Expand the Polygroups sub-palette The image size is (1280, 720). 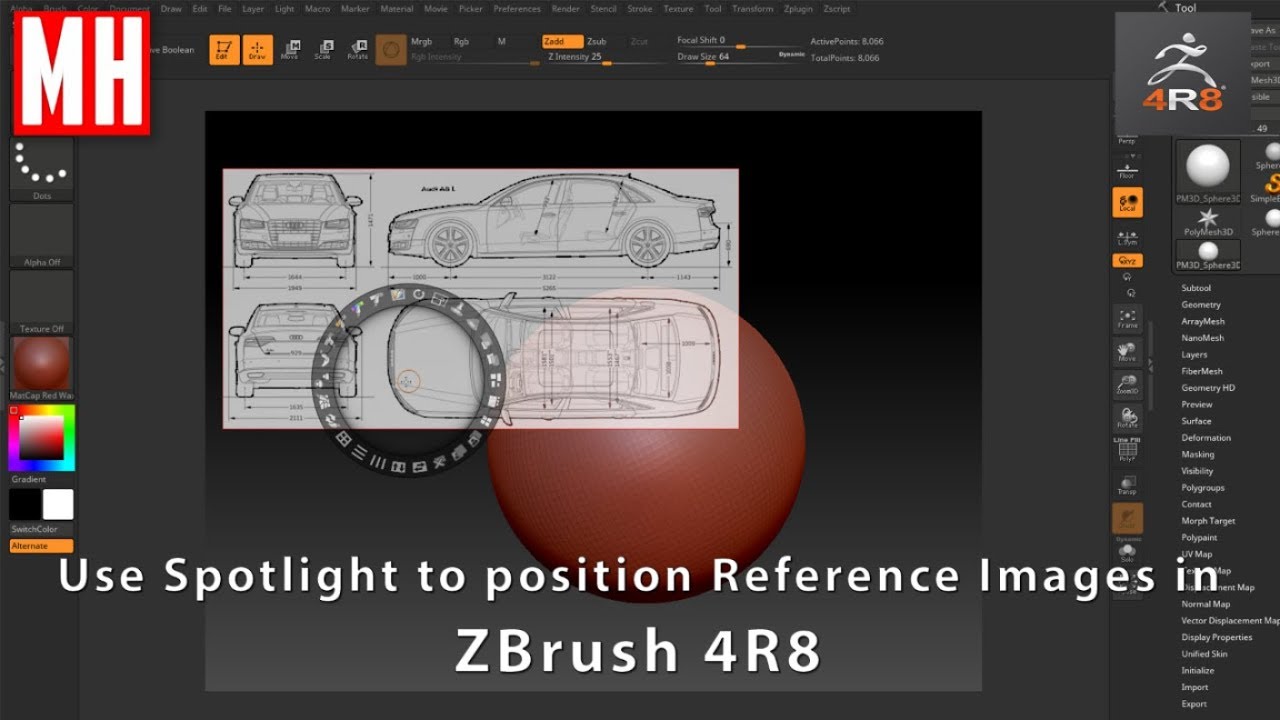pyautogui.click(x=1203, y=488)
